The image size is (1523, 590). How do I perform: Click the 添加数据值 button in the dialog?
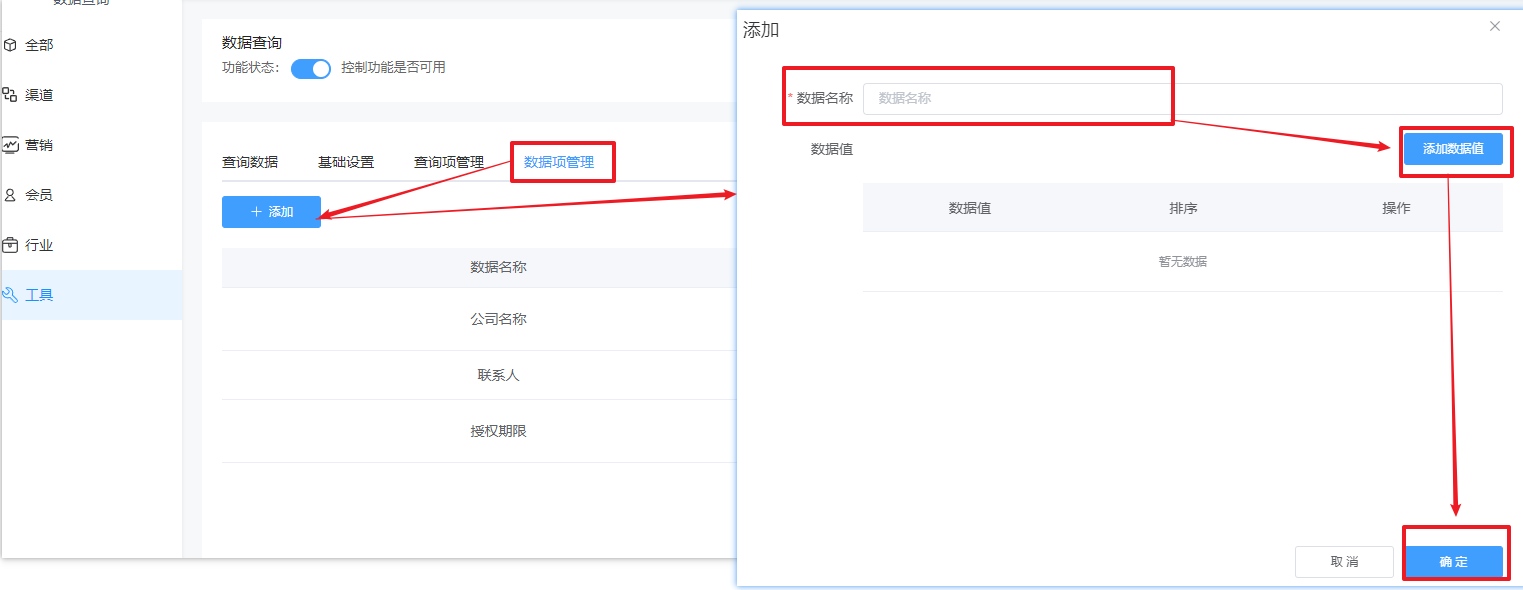click(x=1455, y=148)
